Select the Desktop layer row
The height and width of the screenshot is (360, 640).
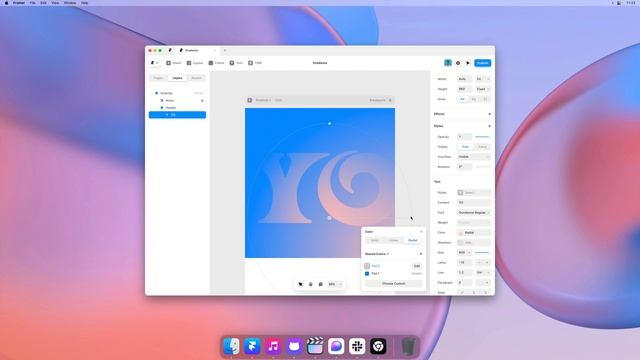click(177, 93)
